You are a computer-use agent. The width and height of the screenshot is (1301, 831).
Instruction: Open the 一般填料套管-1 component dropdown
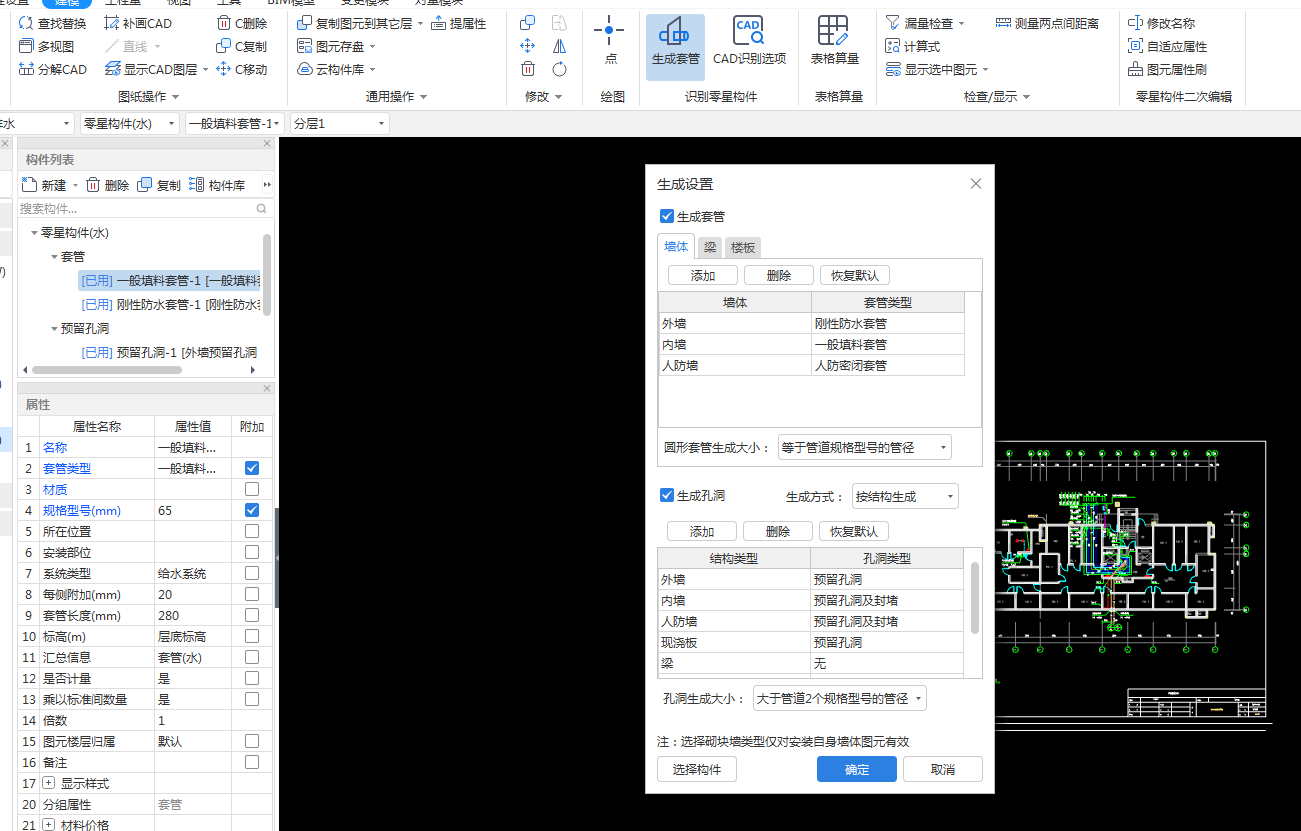pos(235,123)
